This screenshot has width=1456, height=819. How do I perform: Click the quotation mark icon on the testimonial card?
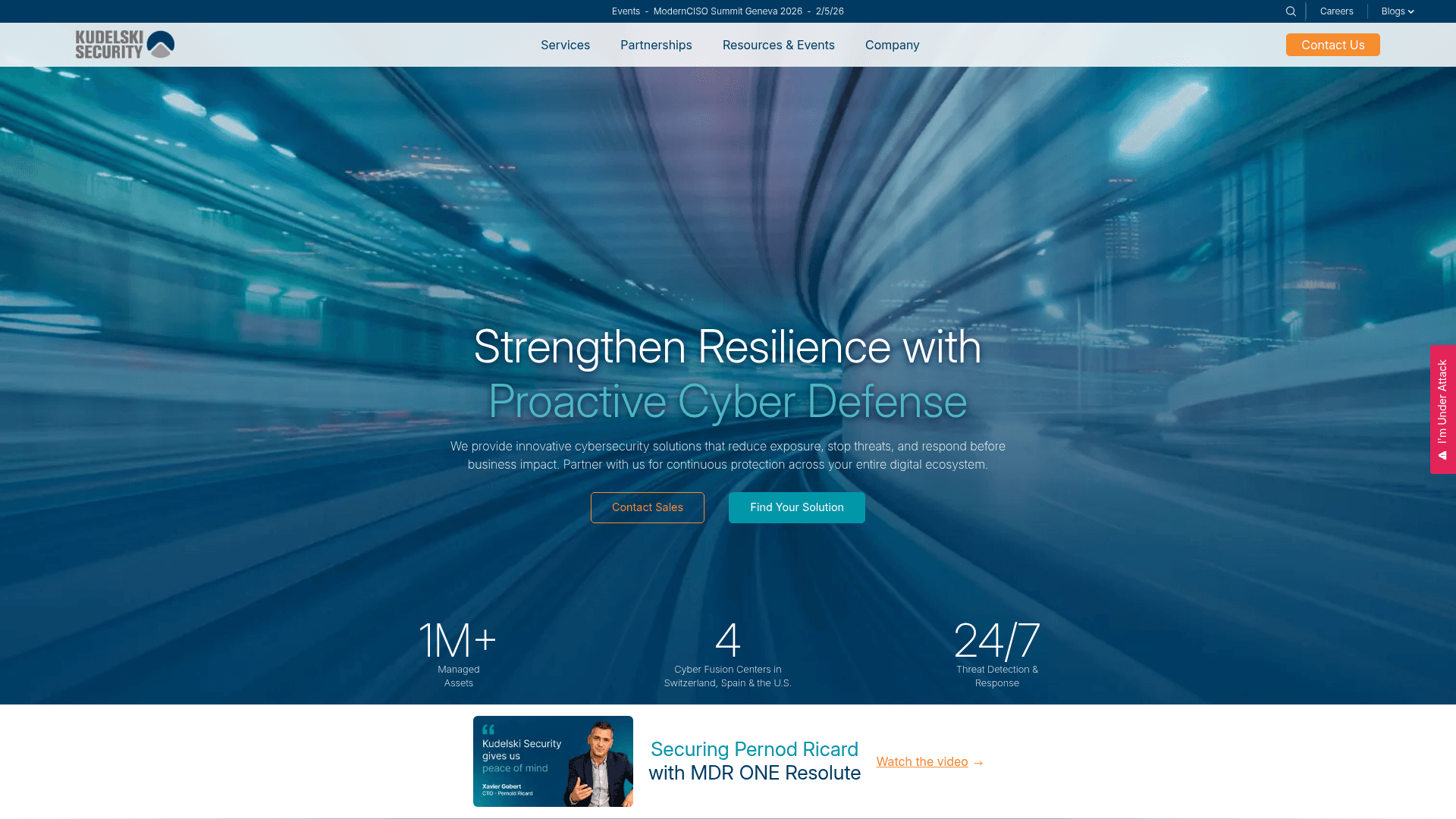488,731
